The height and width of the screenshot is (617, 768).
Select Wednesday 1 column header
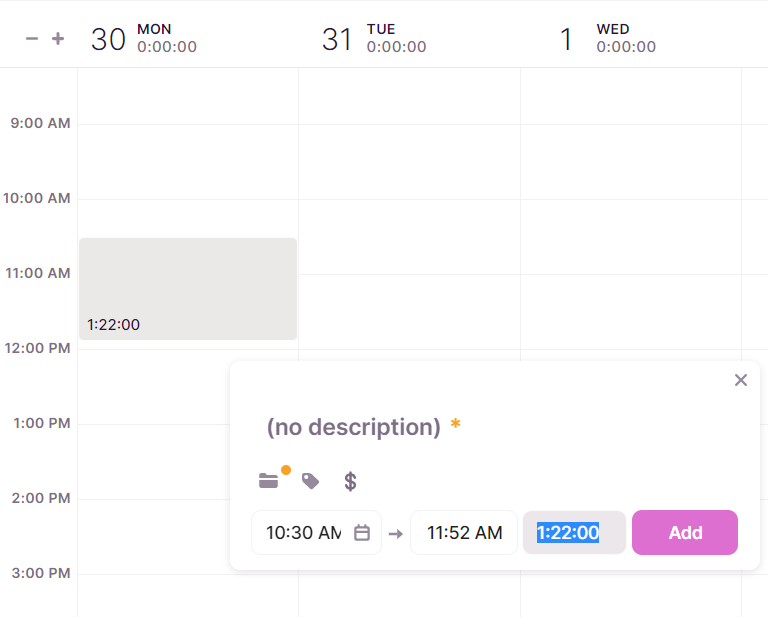coord(607,38)
